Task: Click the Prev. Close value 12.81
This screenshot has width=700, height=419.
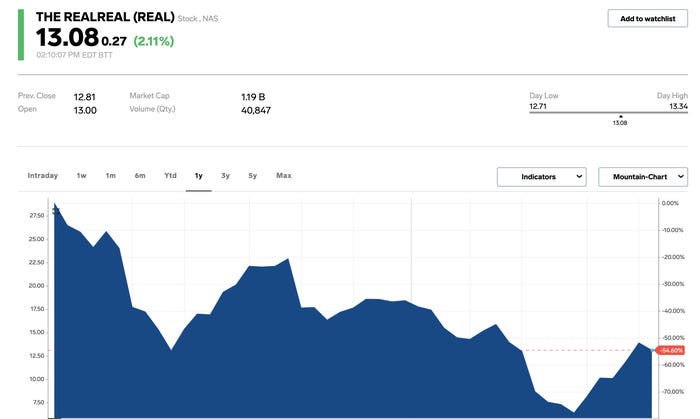Action: click(84, 97)
